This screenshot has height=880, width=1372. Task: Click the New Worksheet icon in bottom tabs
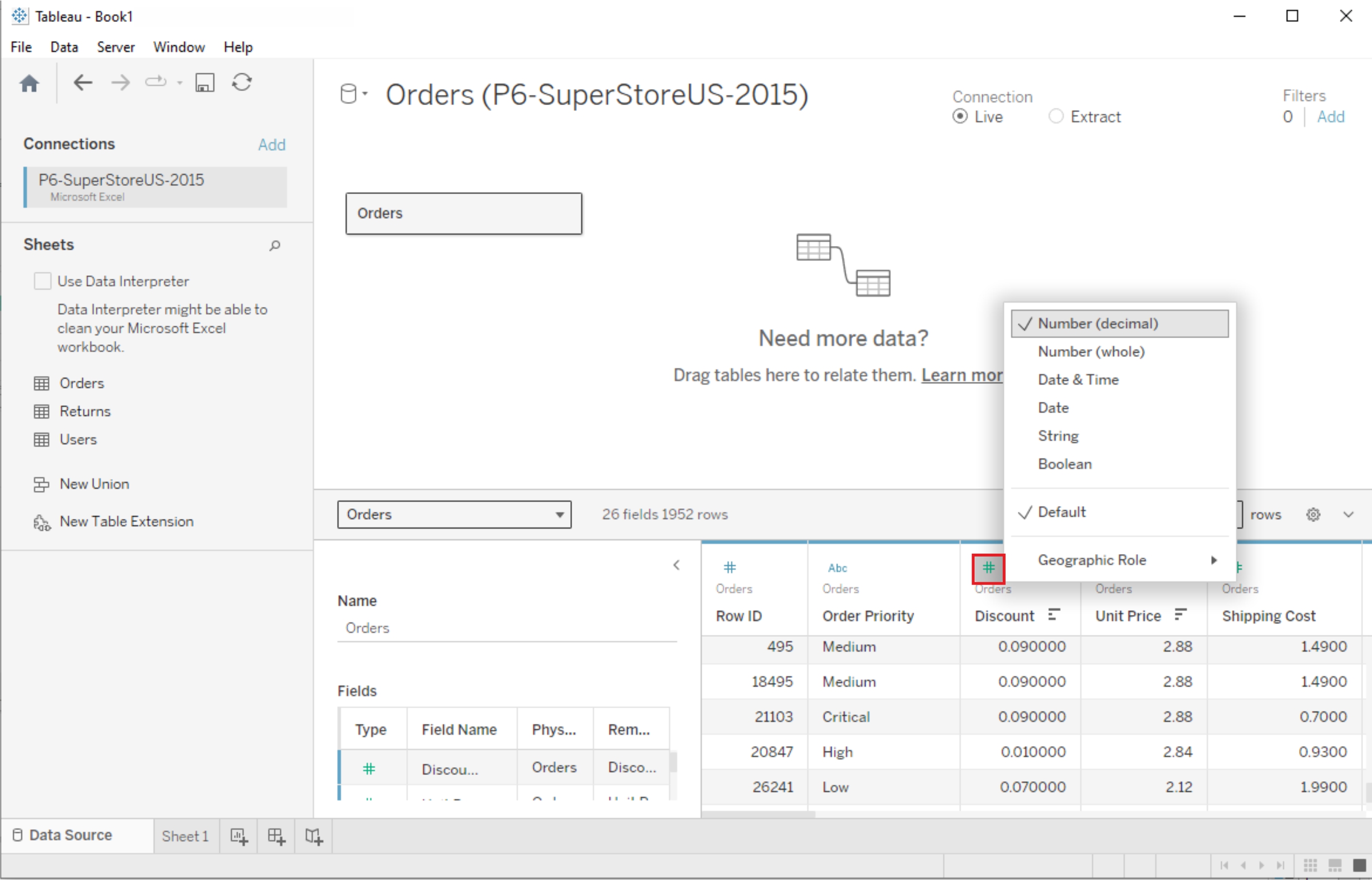coord(239,837)
